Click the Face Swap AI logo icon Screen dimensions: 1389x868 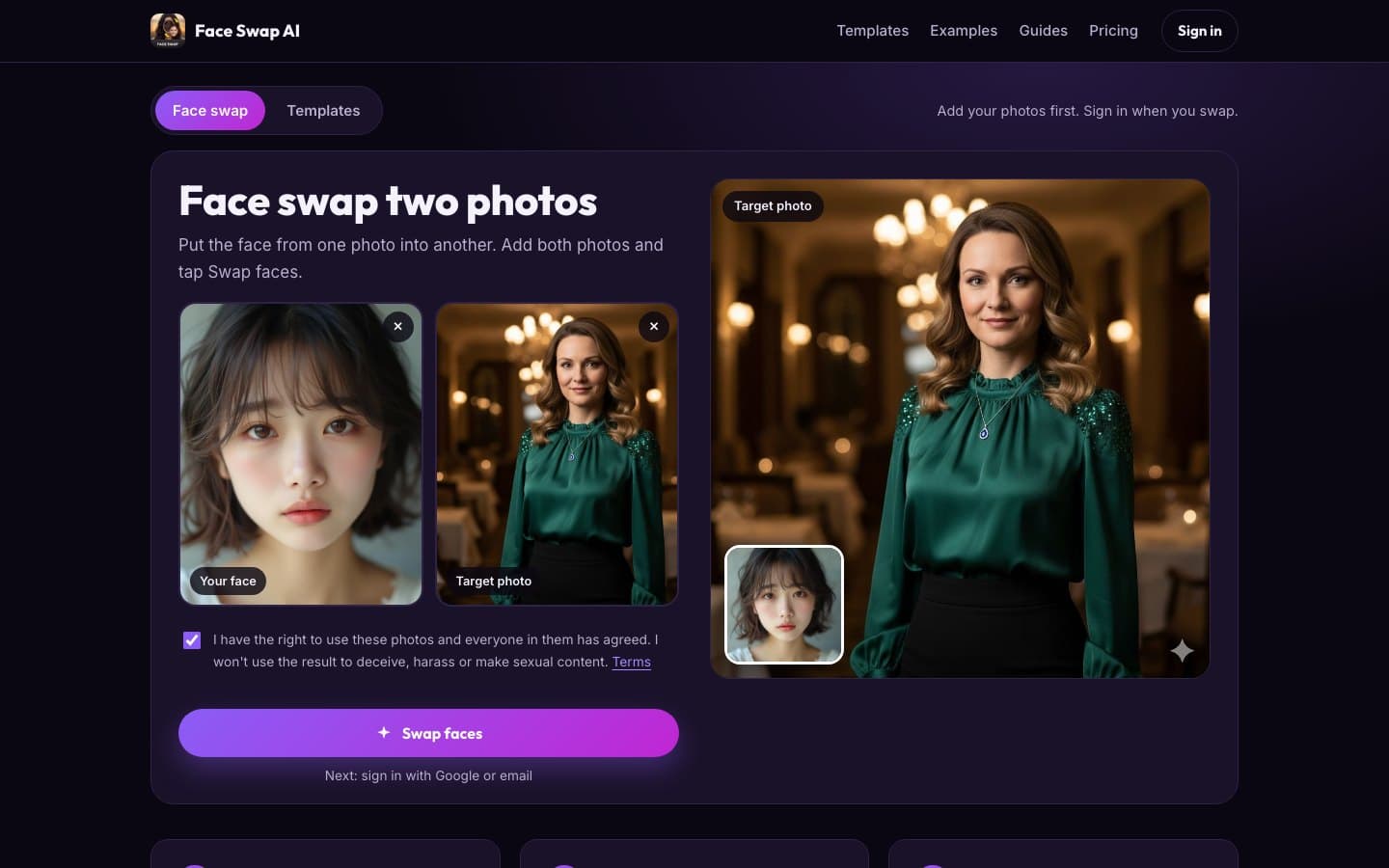168,31
